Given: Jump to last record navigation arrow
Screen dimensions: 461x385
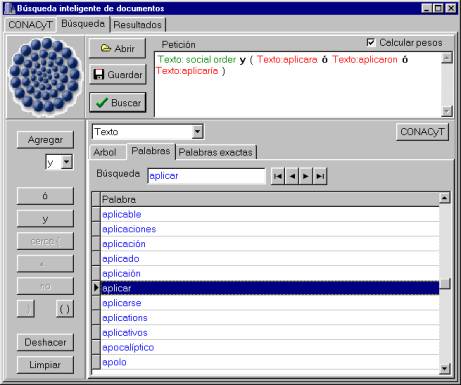Looking at the screenshot, I should point(320,176).
